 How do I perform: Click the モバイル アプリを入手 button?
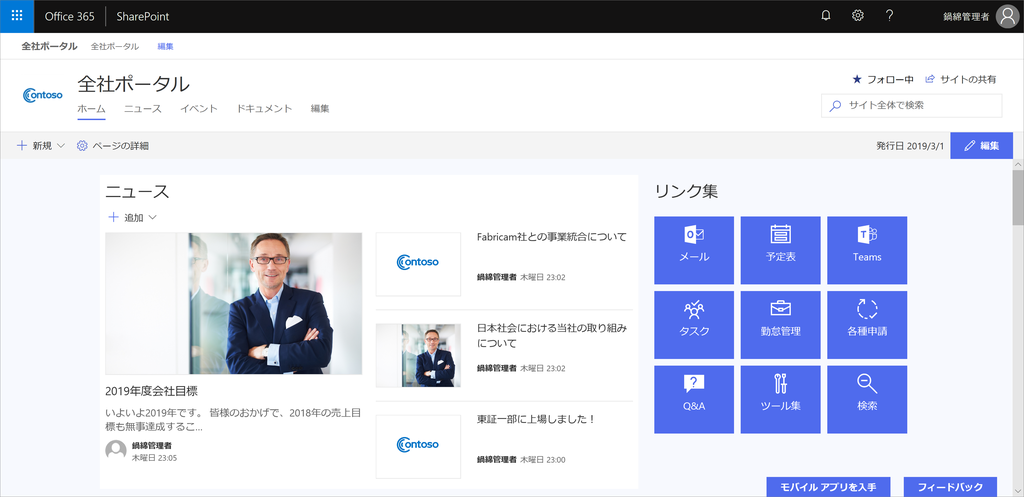click(x=830, y=487)
